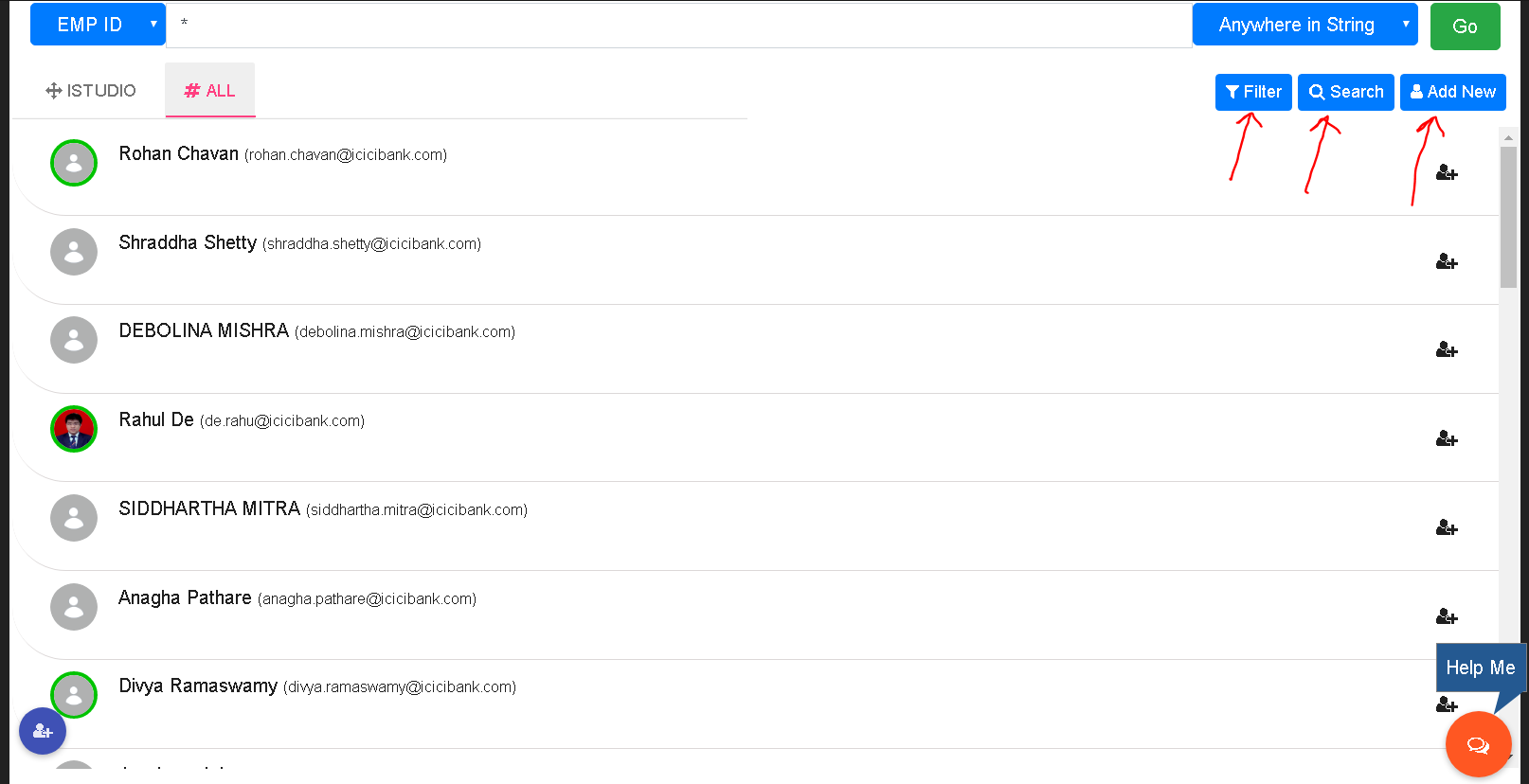Click Rohan Chavan's green-ringed avatar

click(74, 163)
